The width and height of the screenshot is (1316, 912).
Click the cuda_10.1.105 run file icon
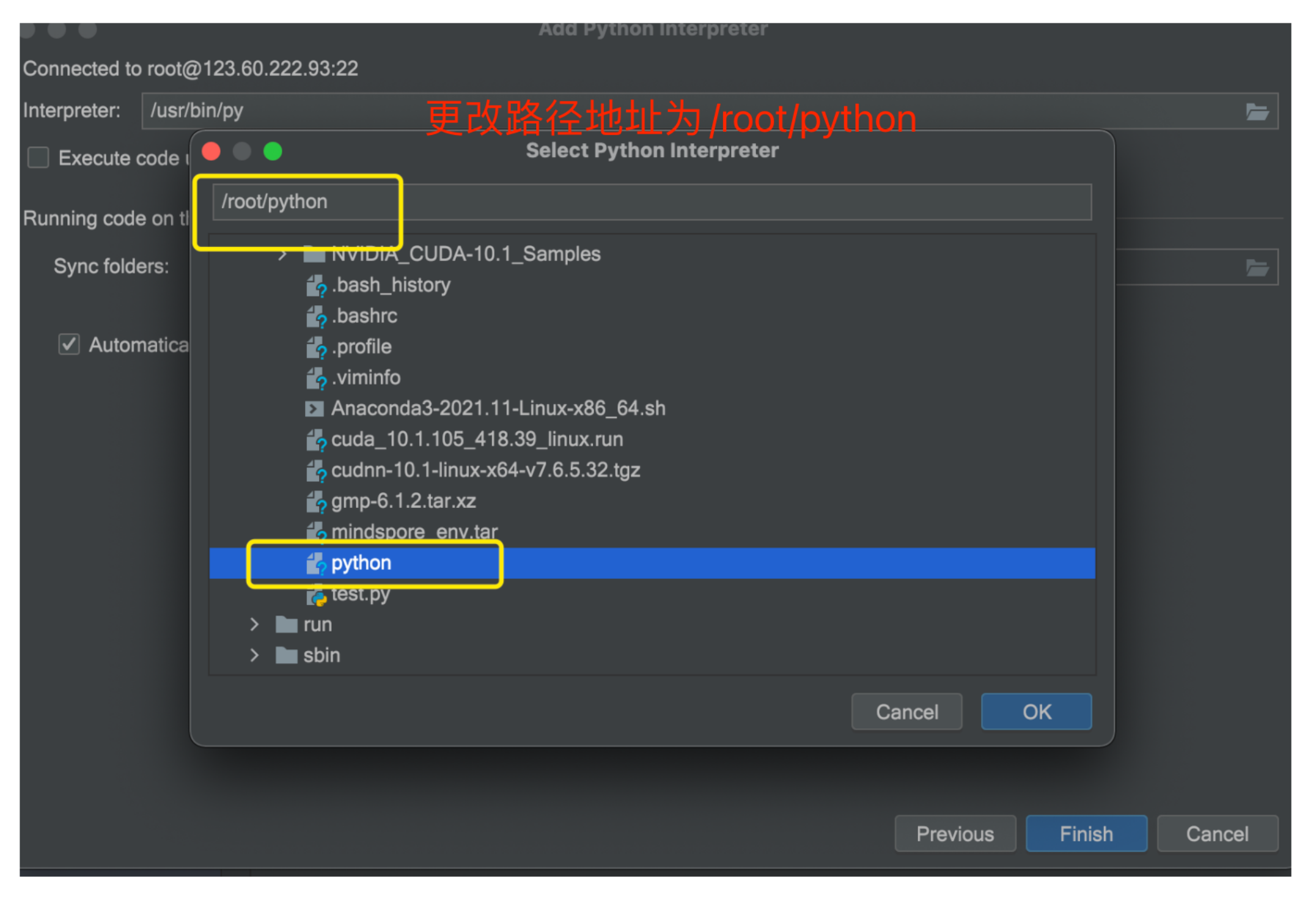315,440
